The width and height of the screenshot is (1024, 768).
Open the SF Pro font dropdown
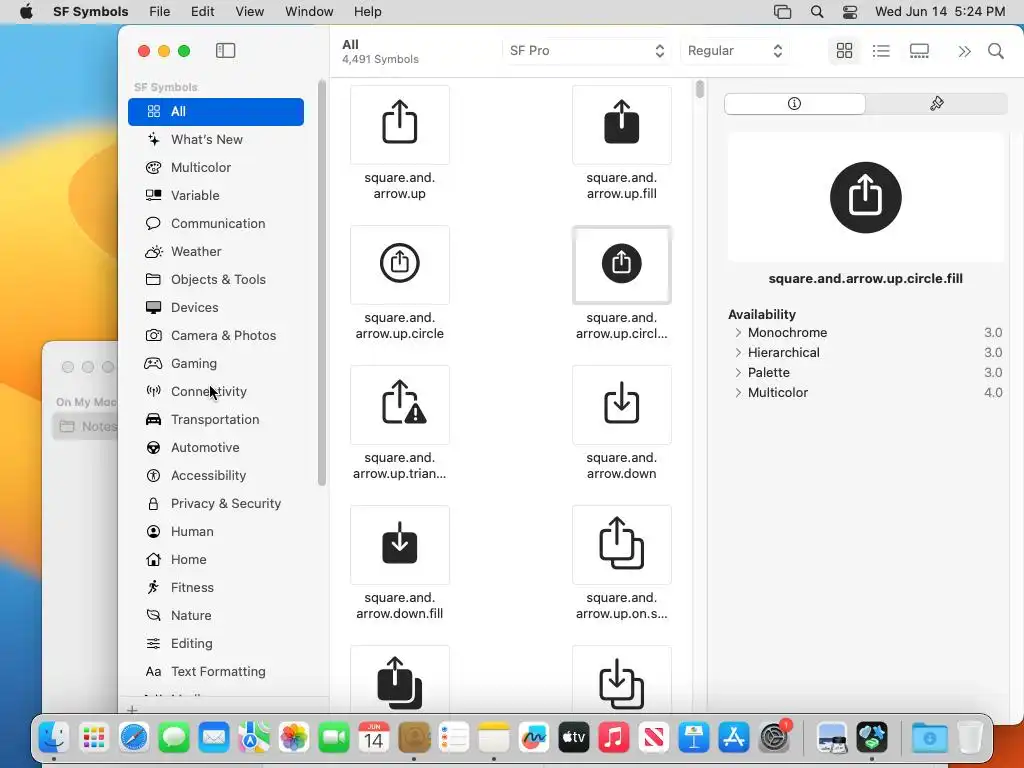coord(586,51)
